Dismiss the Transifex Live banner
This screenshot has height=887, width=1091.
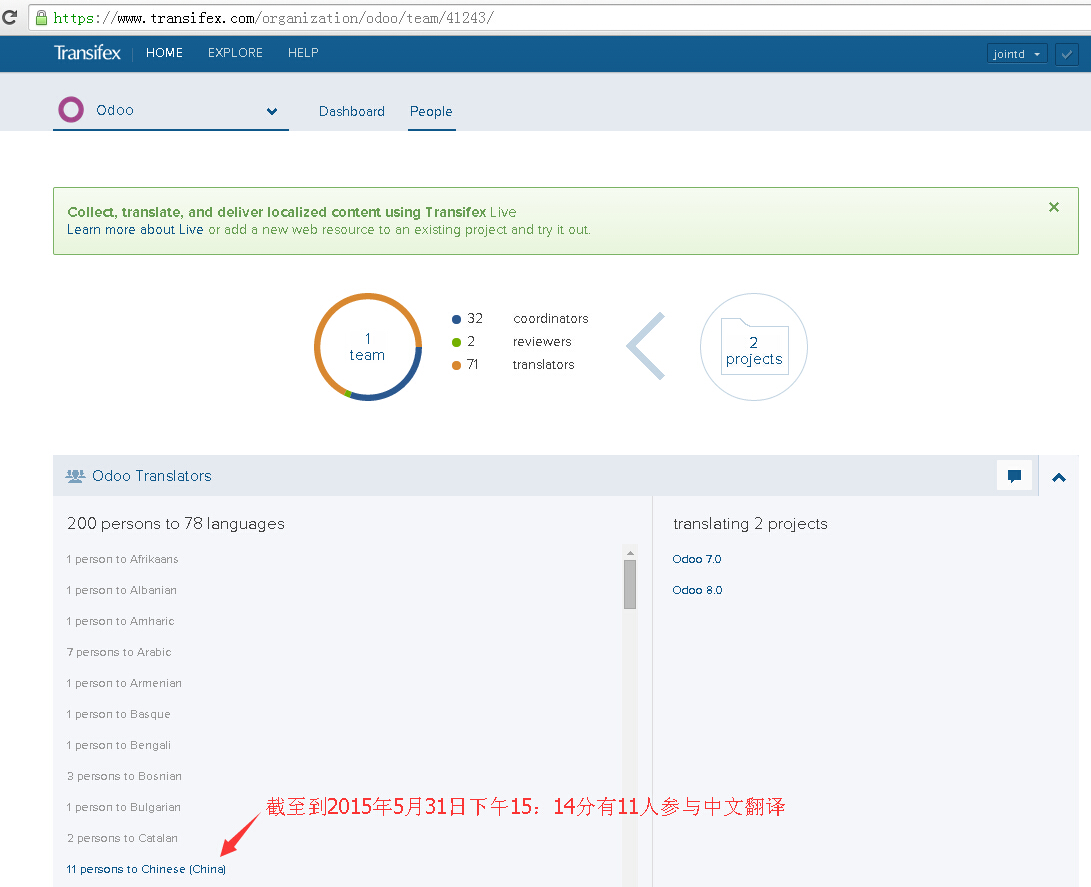(x=1053, y=207)
